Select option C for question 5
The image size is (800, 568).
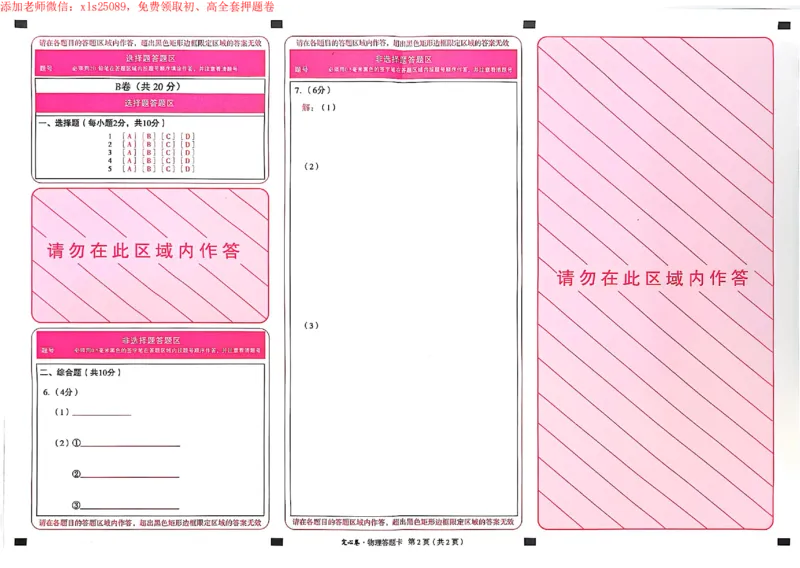[x=168, y=170]
